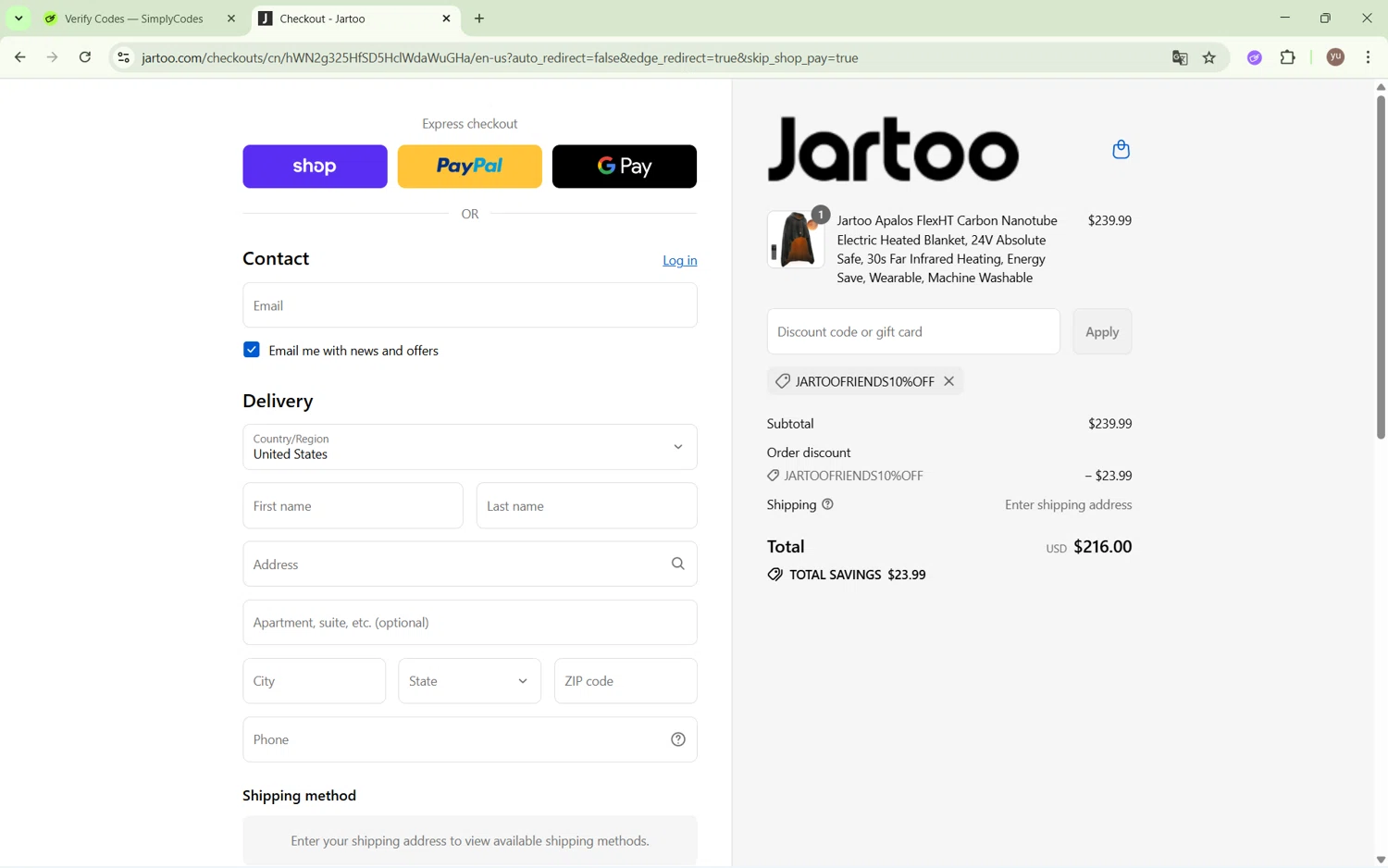Select the Total amount $216.00
The height and width of the screenshot is (868, 1388).
(1102, 547)
